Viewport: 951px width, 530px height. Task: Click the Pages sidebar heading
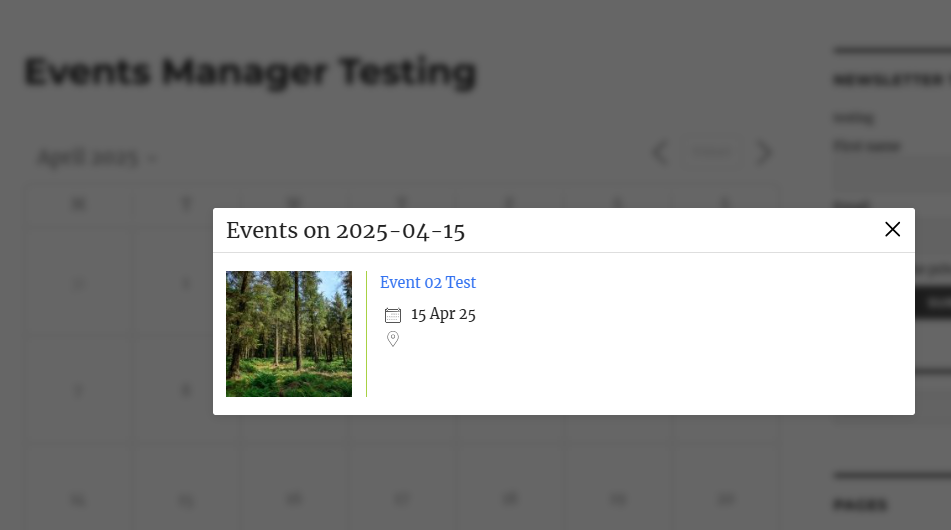point(860,505)
